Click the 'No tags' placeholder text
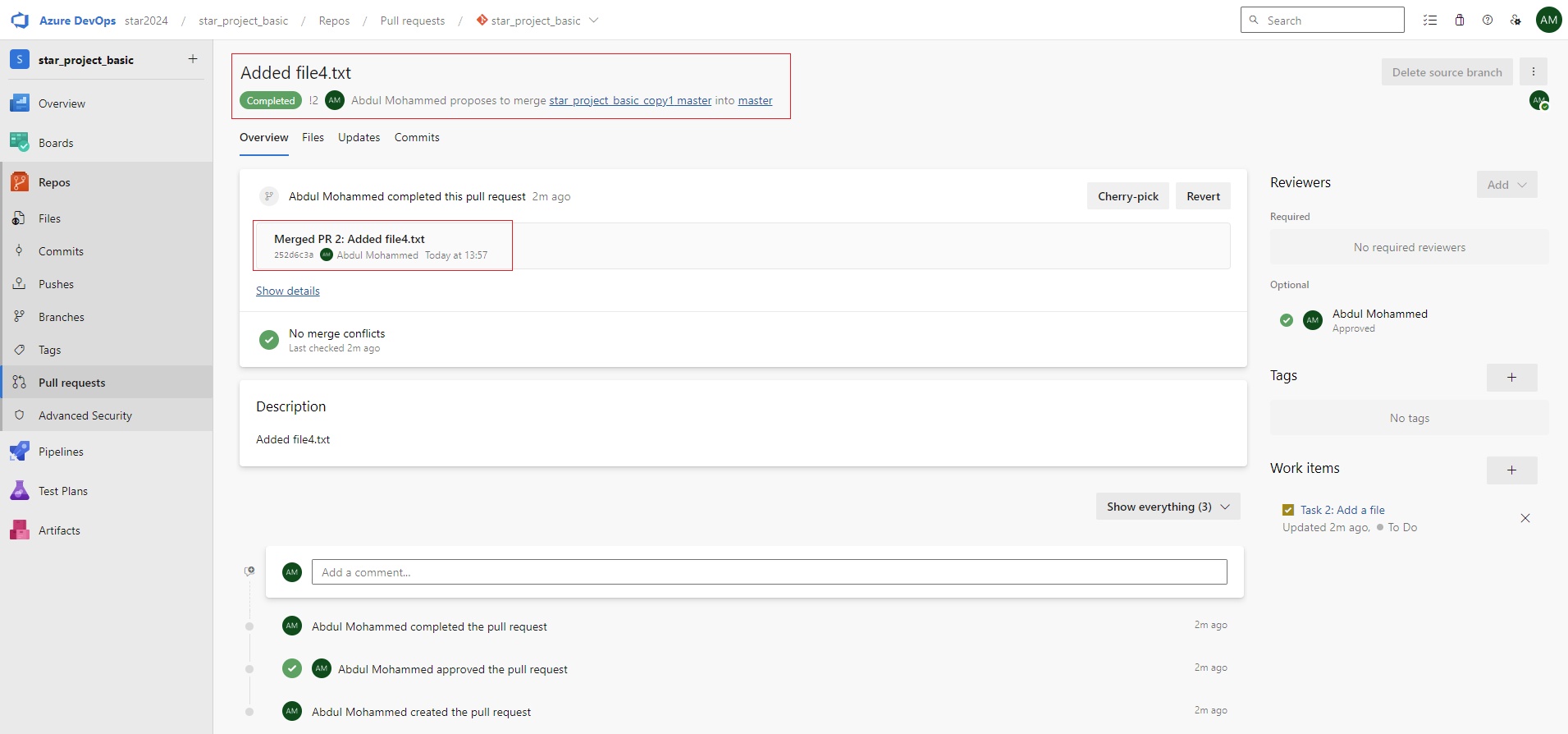This screenshot has height=734, width=1568. [1410, 418]
